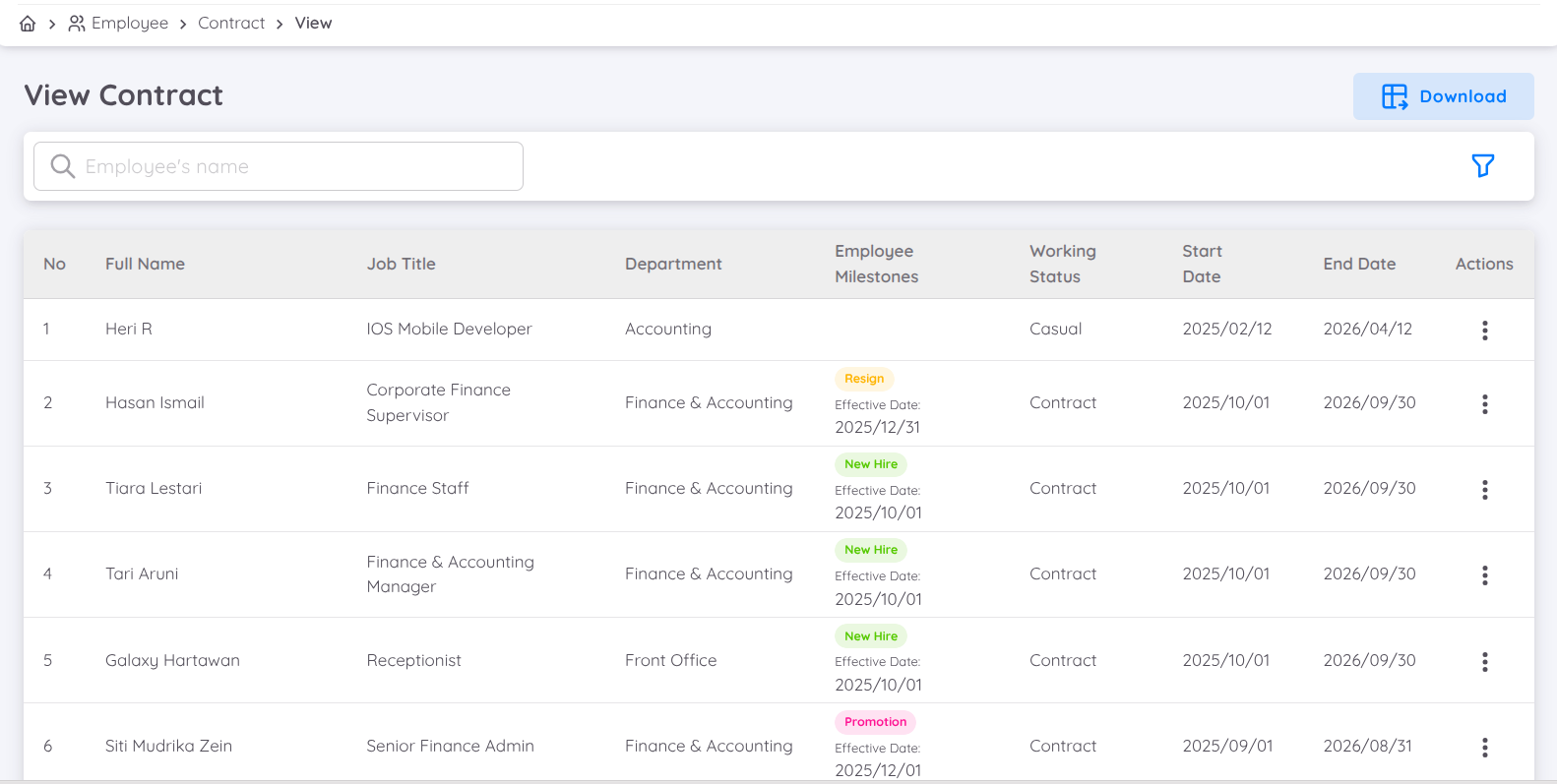Click the Promotion milestone badge

(875, 722)
